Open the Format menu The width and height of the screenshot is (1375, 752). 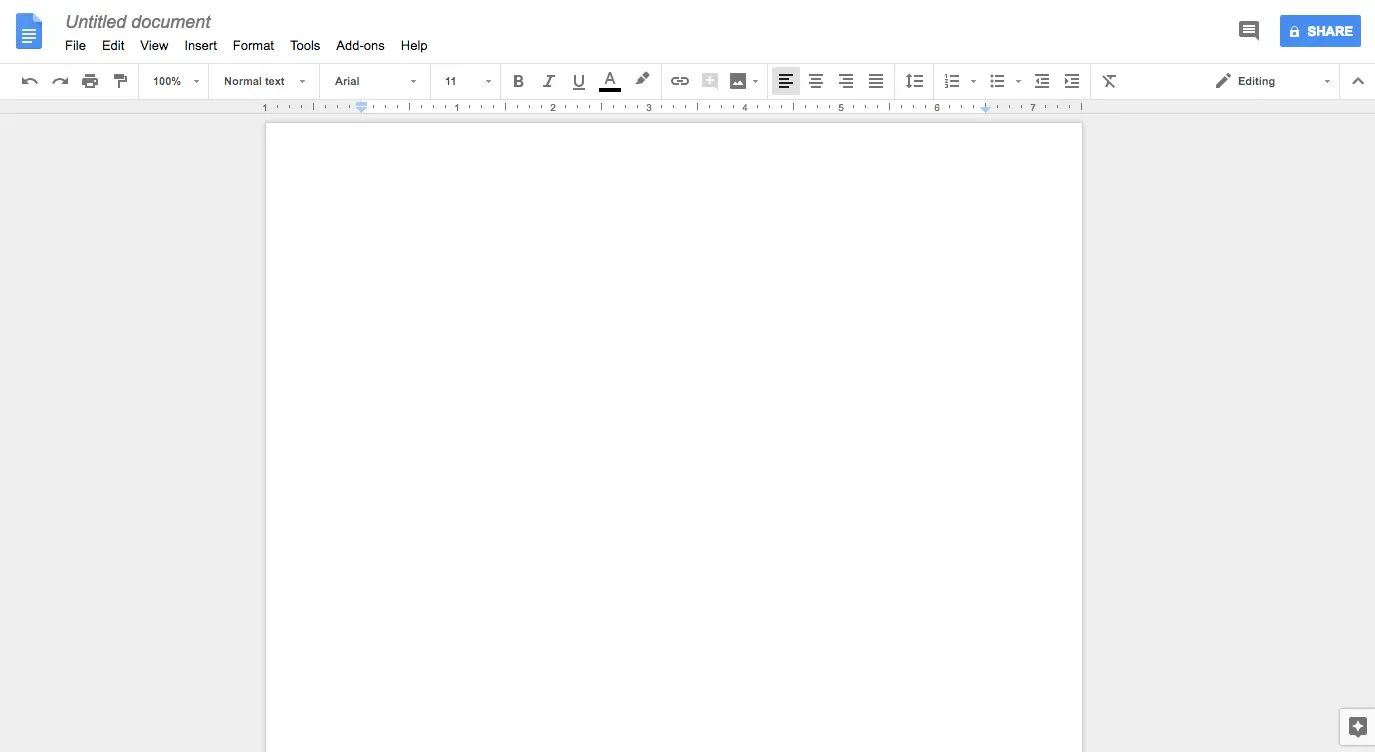pos(253,45)
